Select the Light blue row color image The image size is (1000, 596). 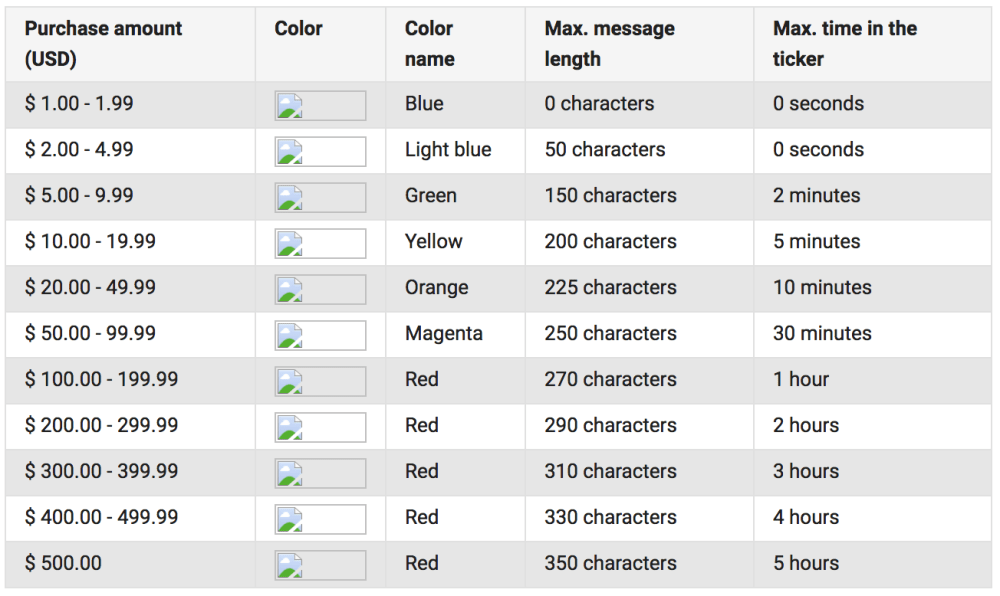320,151
